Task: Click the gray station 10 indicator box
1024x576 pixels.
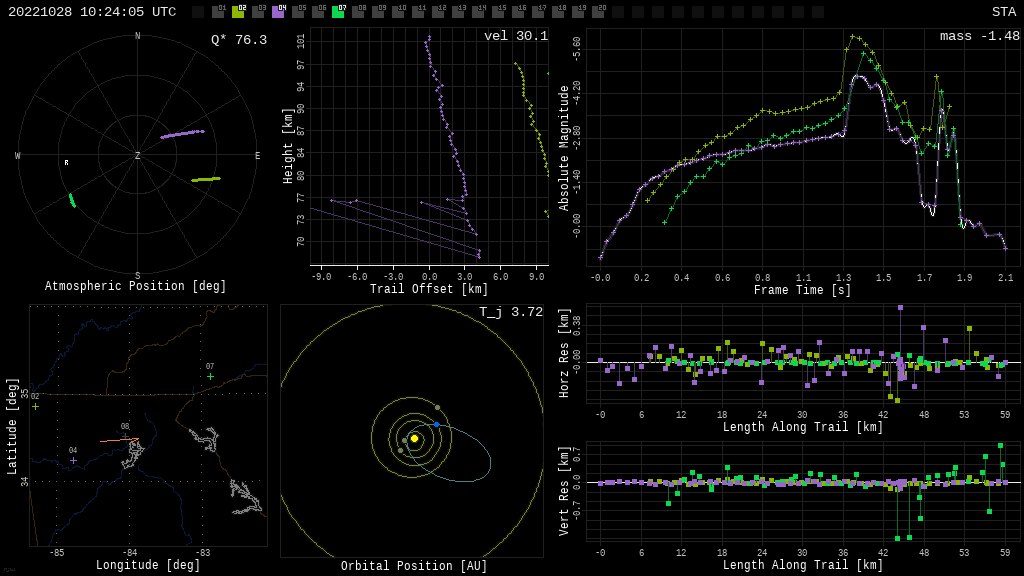Action: tap(398, 12)
